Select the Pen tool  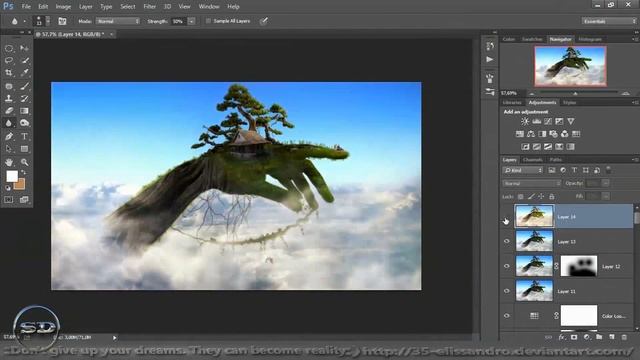point(9,136)
